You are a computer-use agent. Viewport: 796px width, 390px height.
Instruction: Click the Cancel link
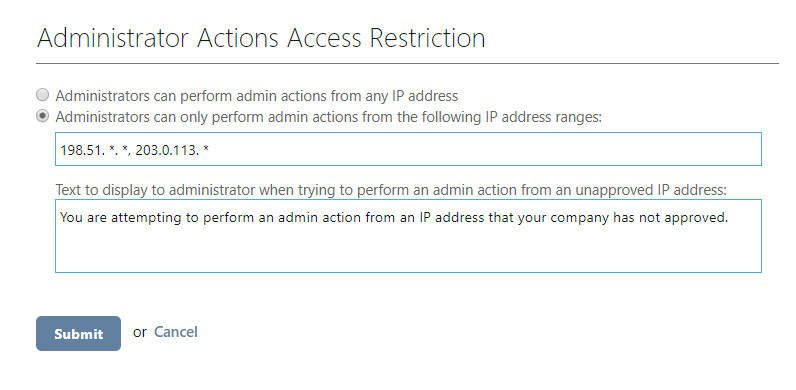(176, 332)
